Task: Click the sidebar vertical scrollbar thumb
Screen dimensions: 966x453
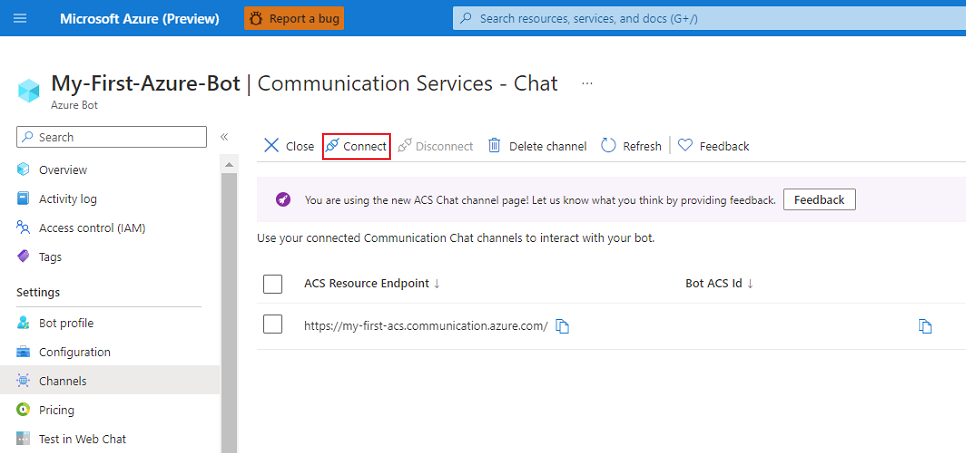Action: pos(229,313)
